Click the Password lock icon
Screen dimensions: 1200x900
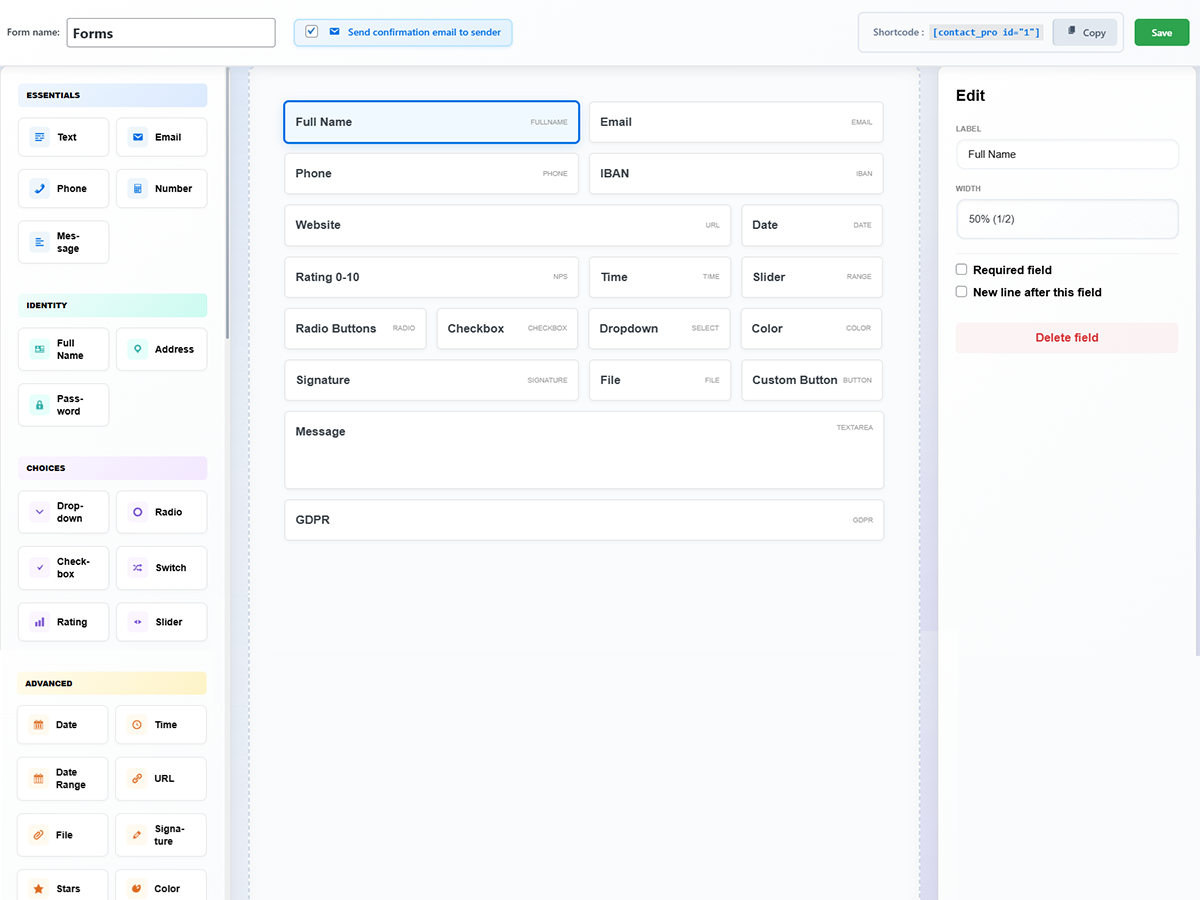pyautogui.click(x=40, y=405)
